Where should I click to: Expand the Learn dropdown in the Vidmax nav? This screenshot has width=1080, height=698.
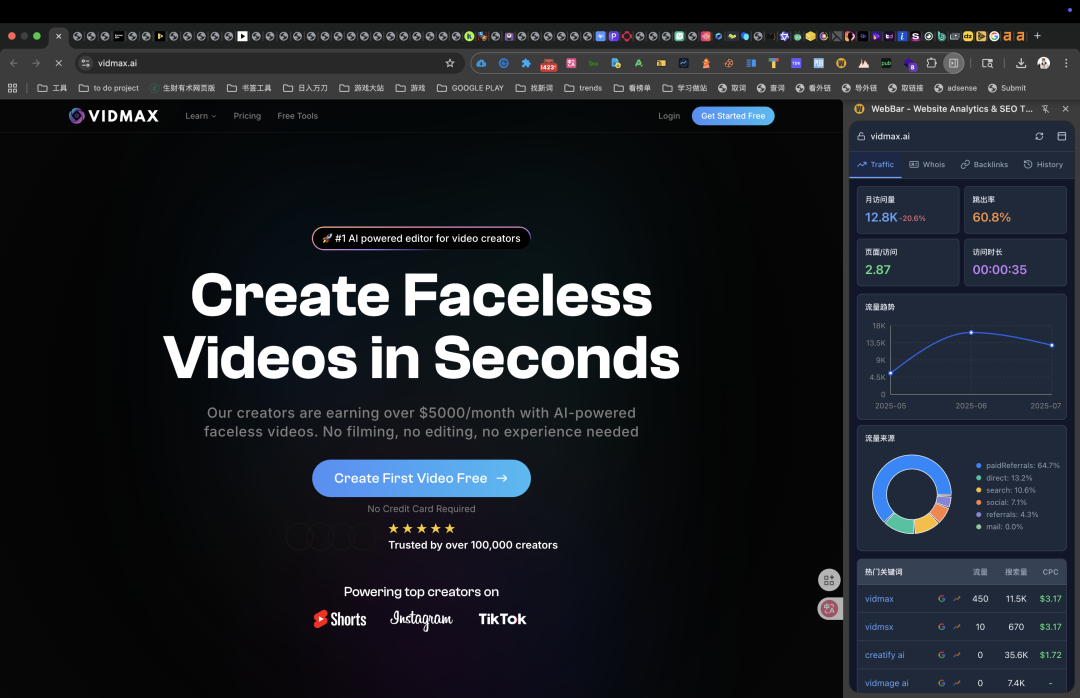200,116
